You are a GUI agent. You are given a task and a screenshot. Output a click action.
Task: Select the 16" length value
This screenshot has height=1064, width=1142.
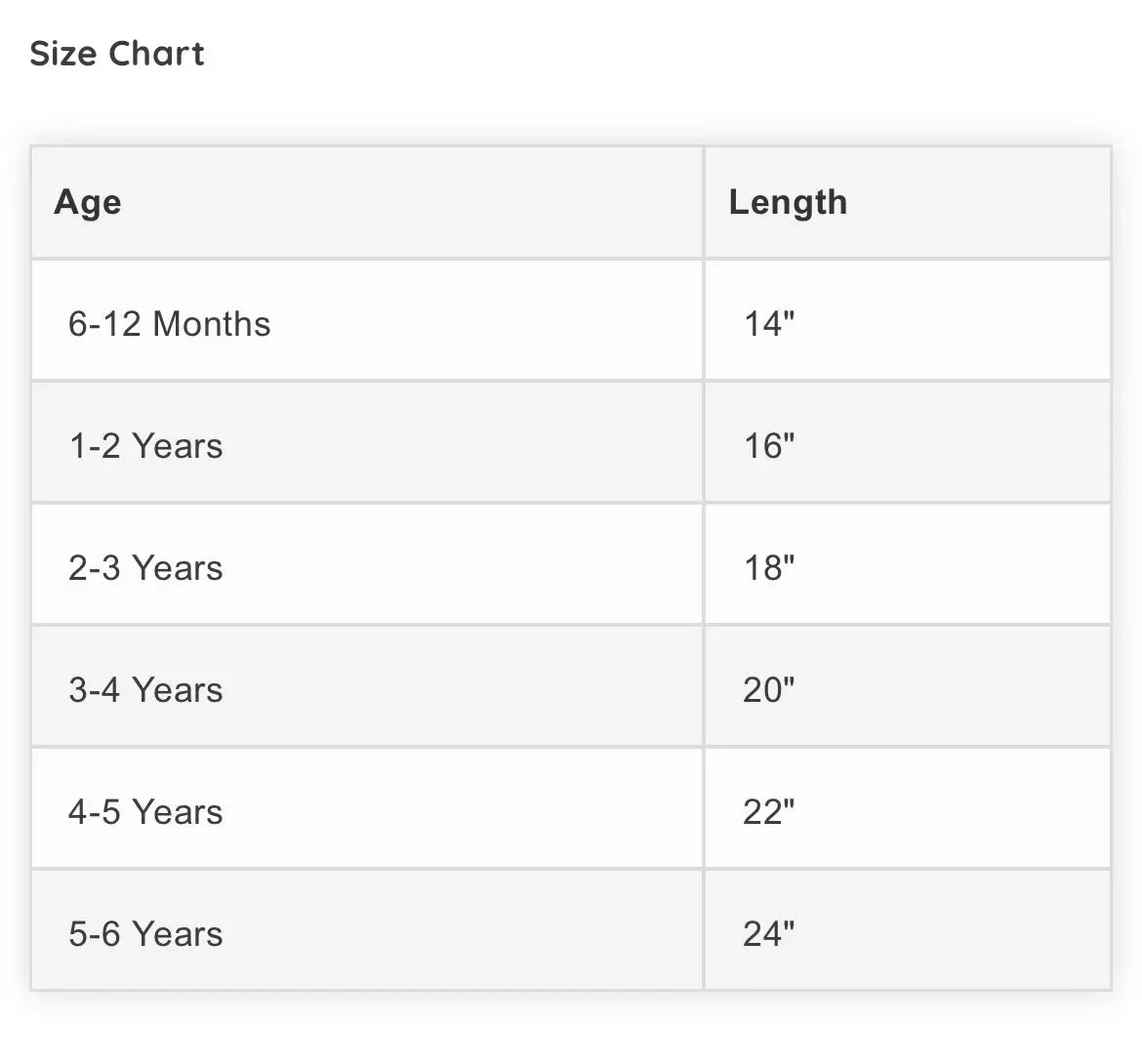point(769,446)
